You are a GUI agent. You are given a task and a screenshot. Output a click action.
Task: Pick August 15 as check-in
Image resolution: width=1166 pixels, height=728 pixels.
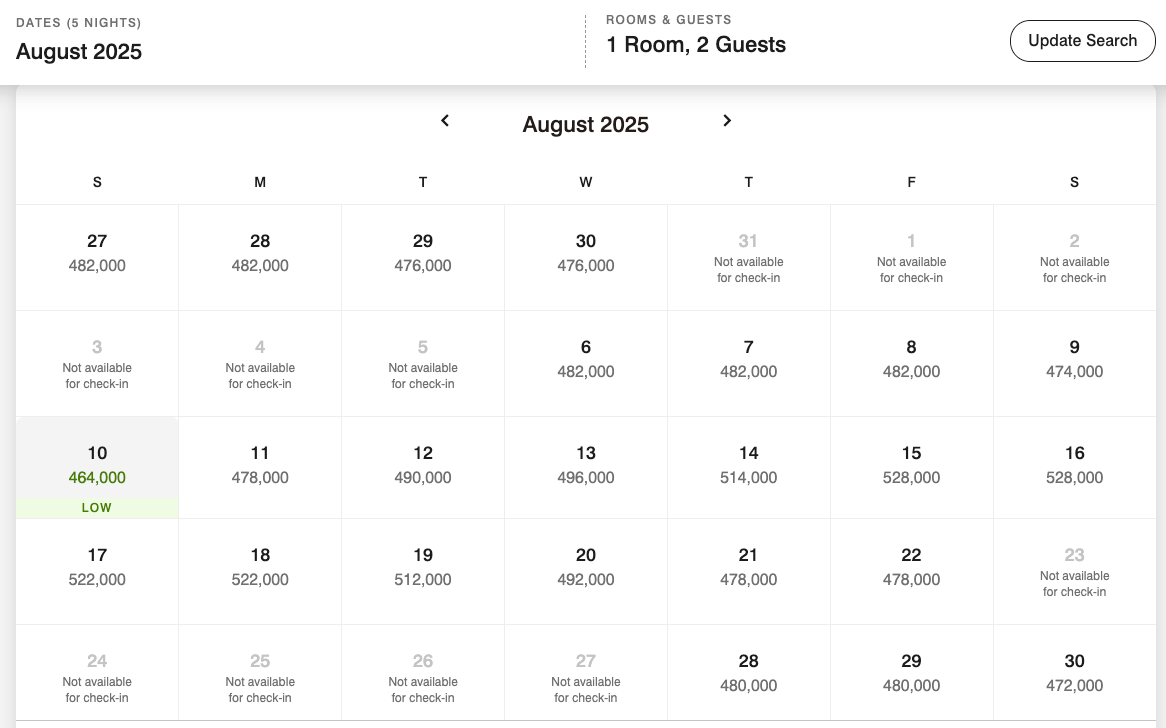(x=911, y=466)
